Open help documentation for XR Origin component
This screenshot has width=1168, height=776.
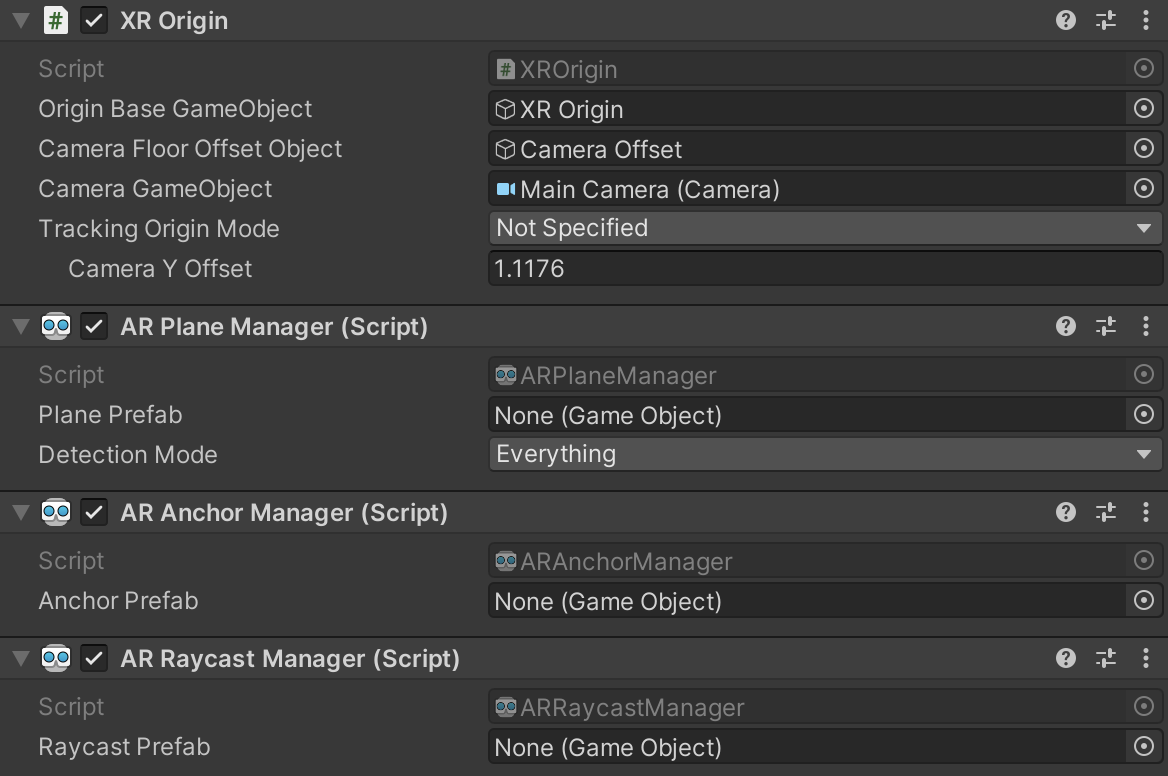(1065, 20)
